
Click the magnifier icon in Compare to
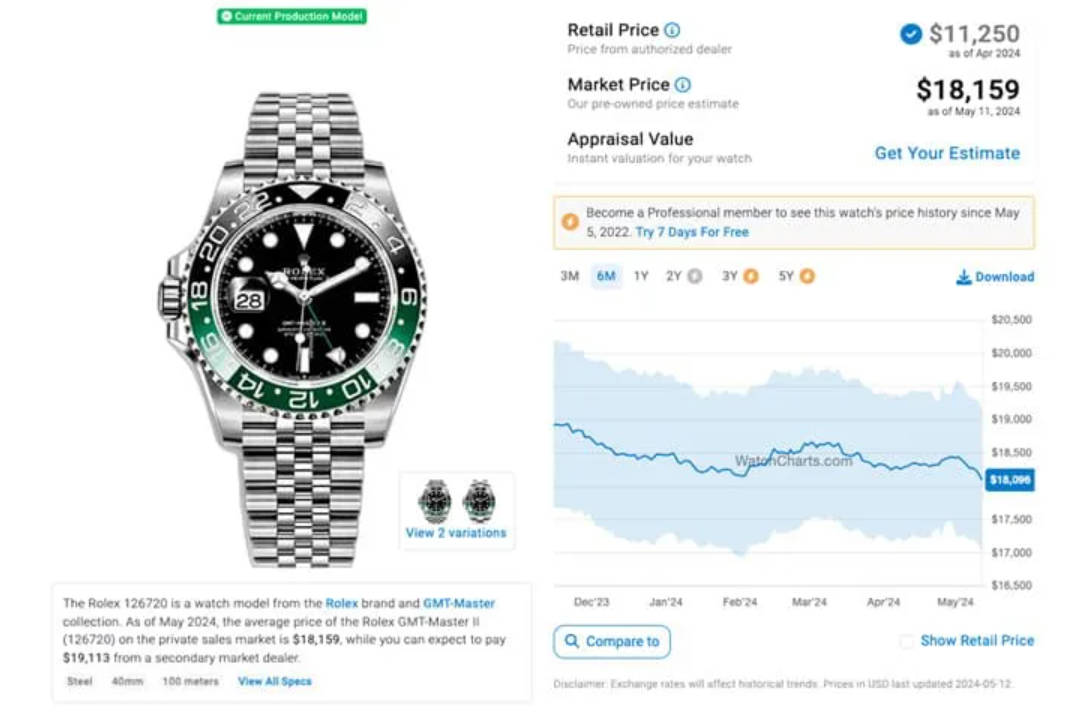coord(572,641)
